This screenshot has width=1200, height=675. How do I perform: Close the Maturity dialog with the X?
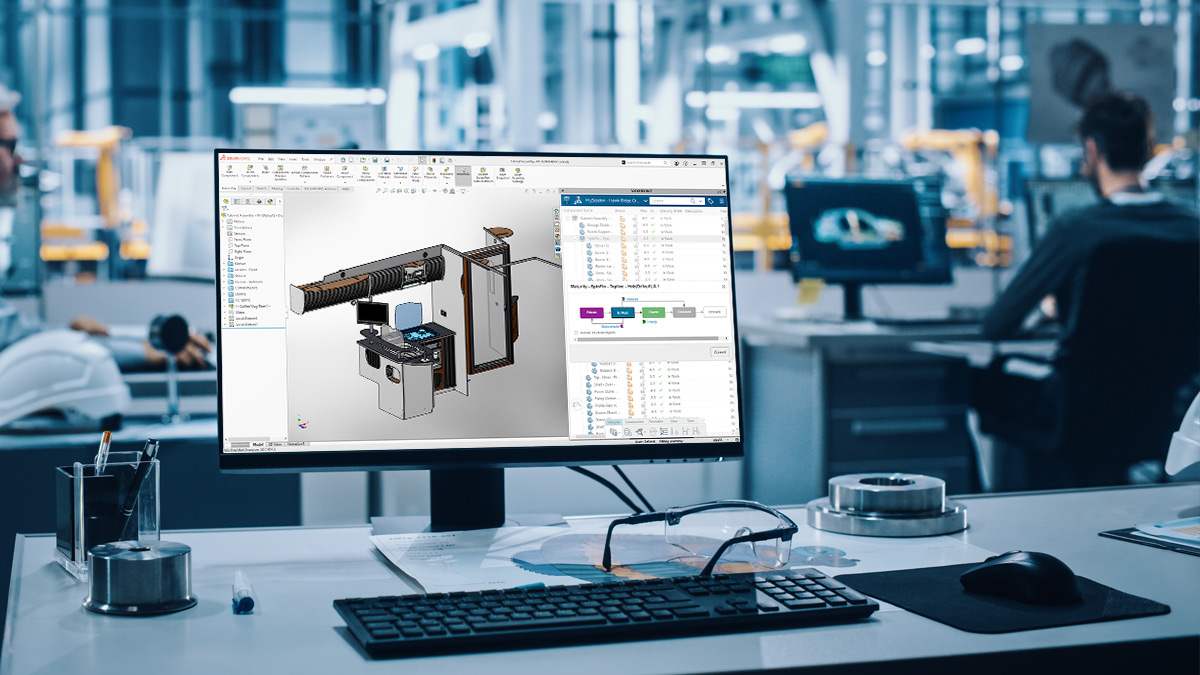[724, 286]
